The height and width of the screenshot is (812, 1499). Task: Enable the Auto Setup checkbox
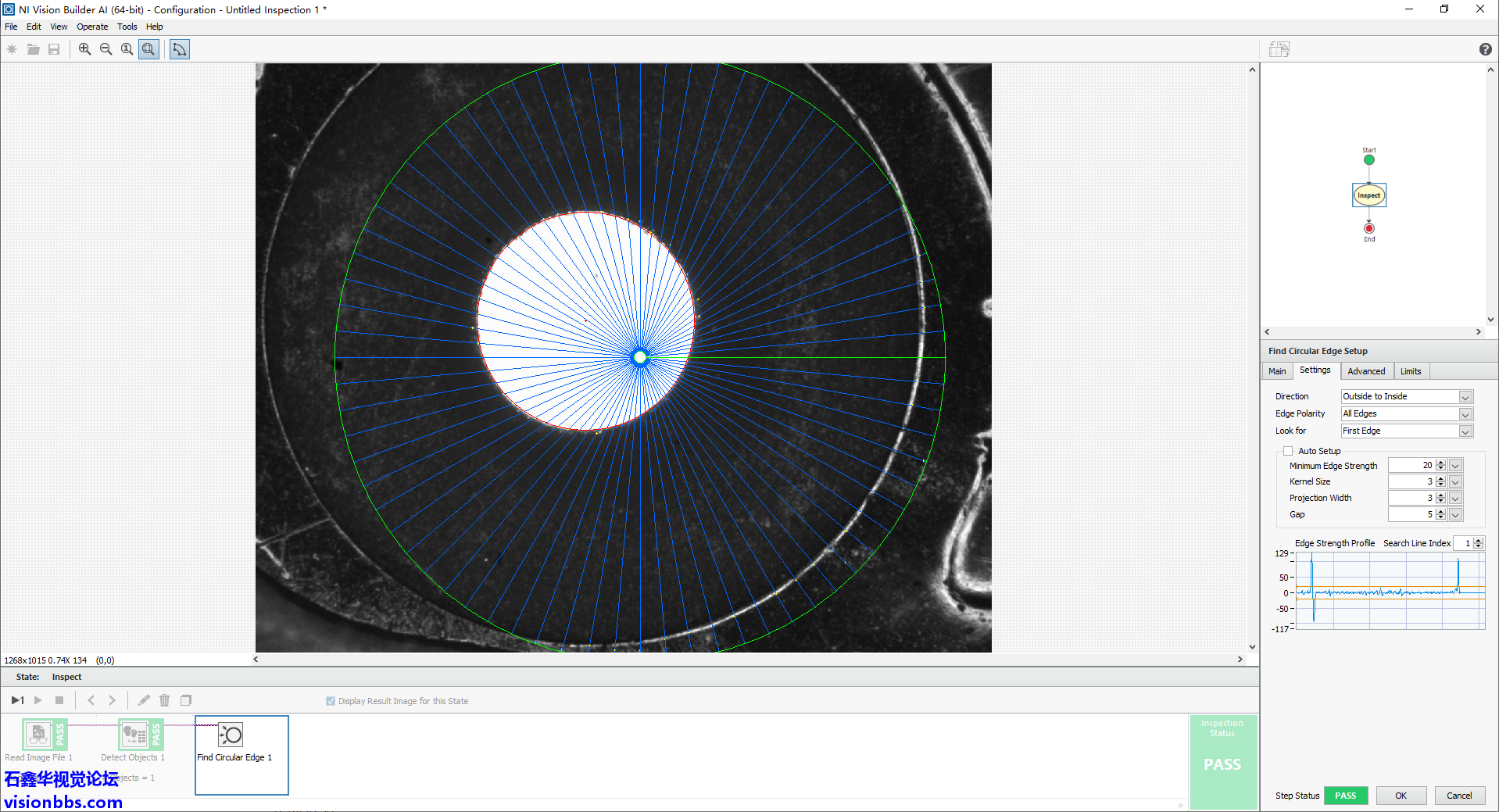[x=1288, y=451]
